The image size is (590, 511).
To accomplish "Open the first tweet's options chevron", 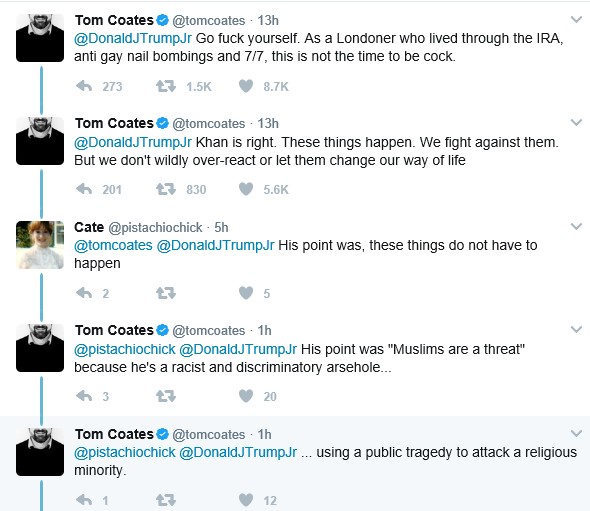I will (576, 19).
